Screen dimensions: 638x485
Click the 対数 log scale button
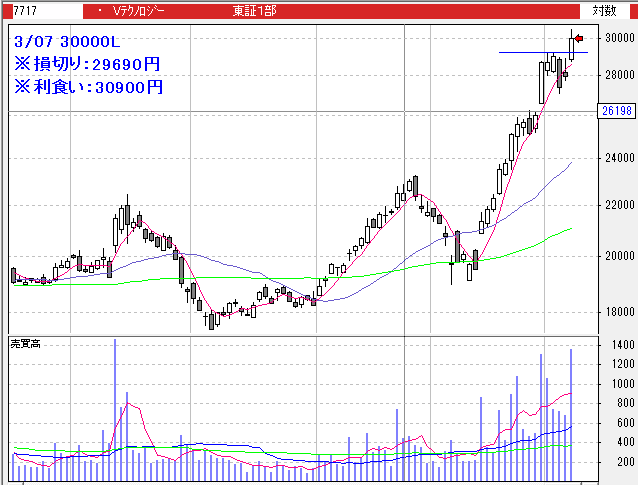(603, 11)
